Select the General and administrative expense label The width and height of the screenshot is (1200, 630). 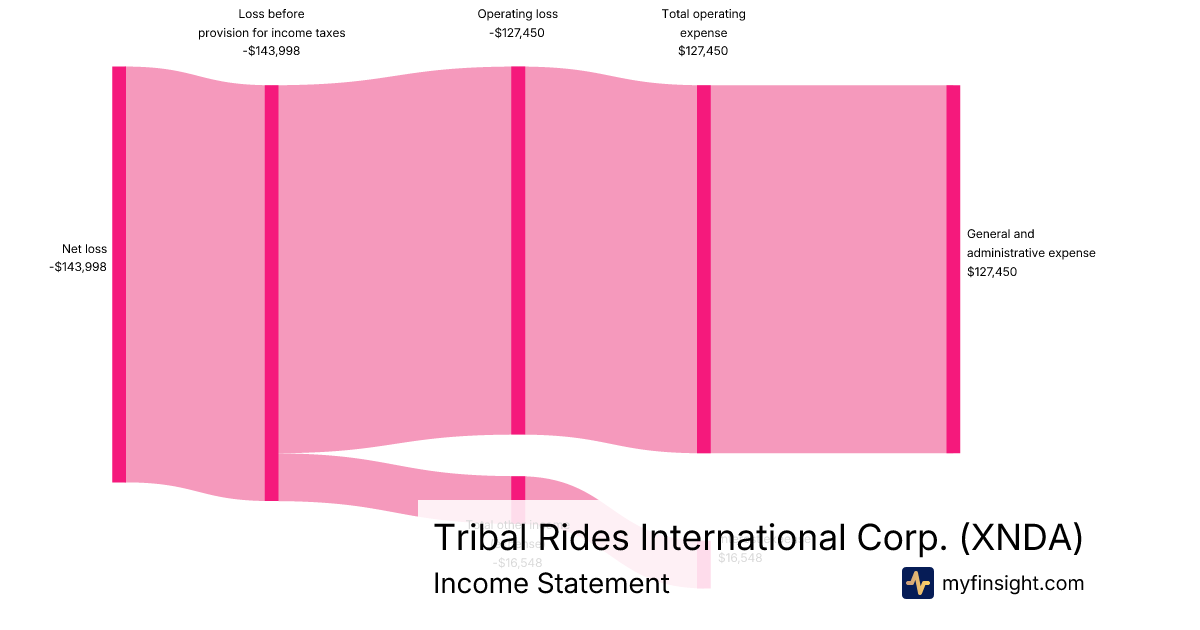coord(1031,252)
